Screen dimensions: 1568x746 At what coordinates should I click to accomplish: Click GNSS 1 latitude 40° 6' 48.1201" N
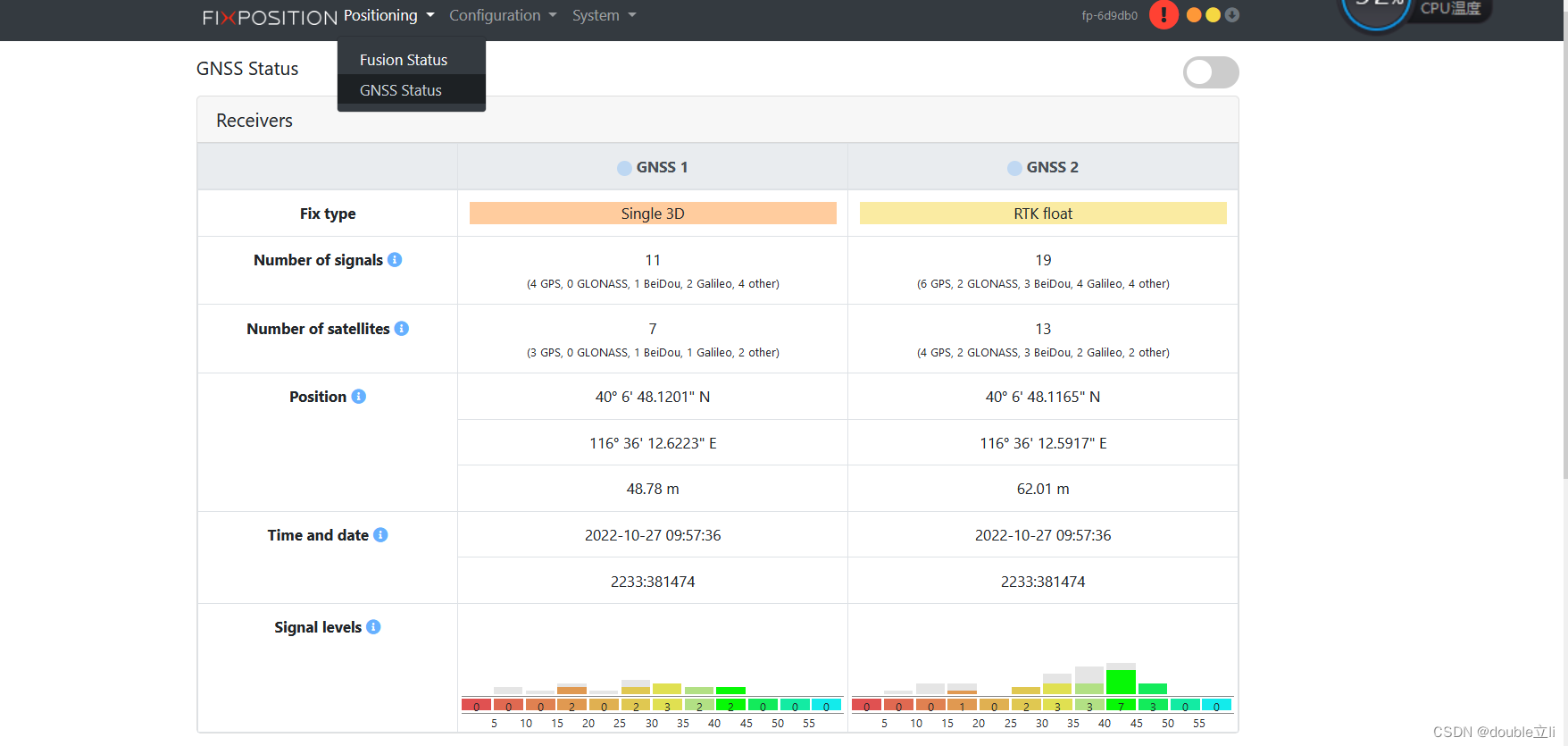click(x=653, y=397)
